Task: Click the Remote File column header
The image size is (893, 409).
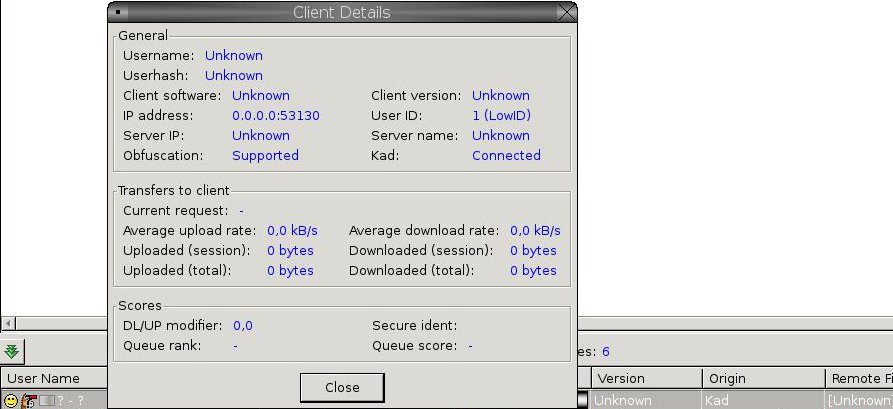Action: 858,379
